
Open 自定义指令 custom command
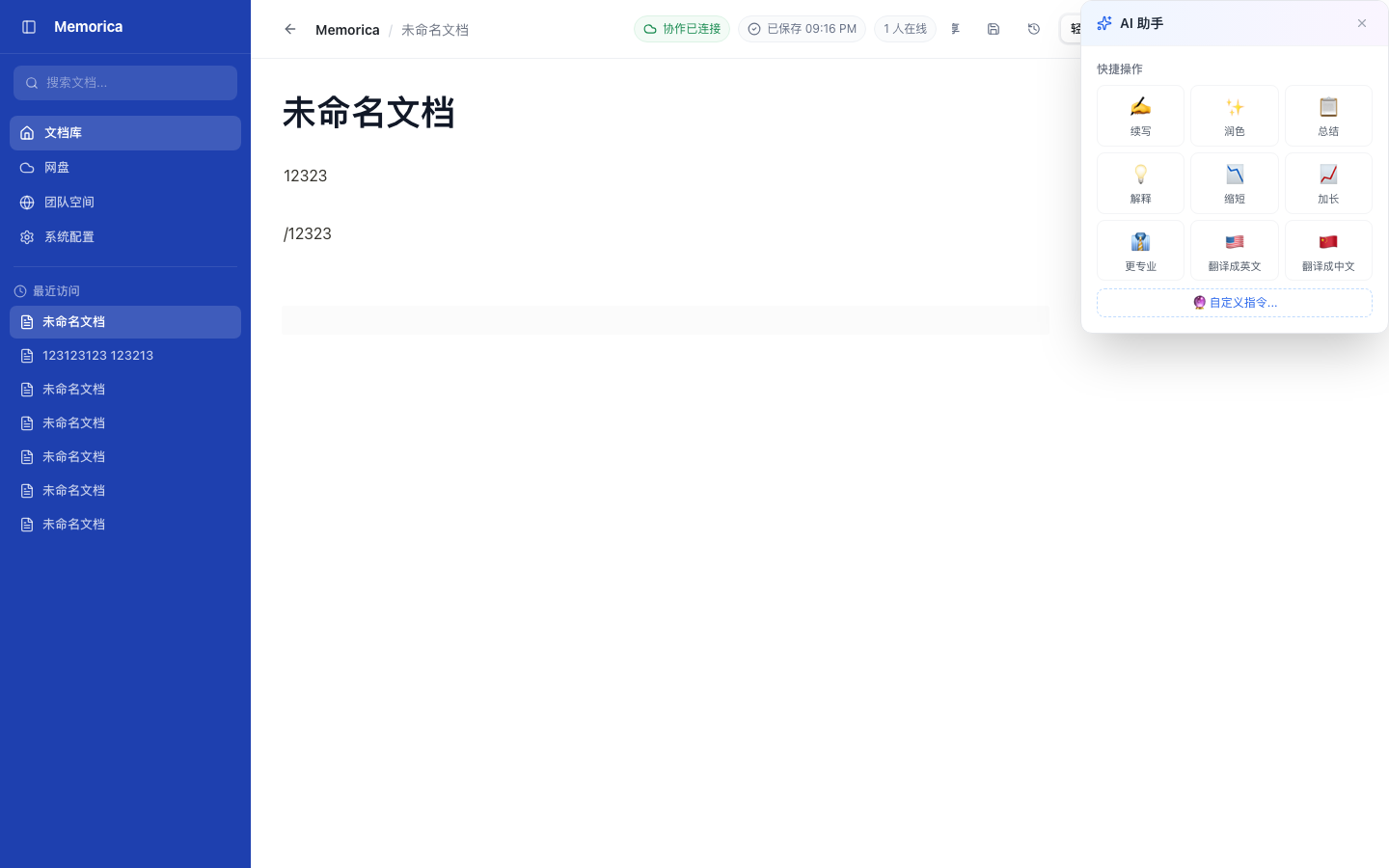(x=1235, y=303)
